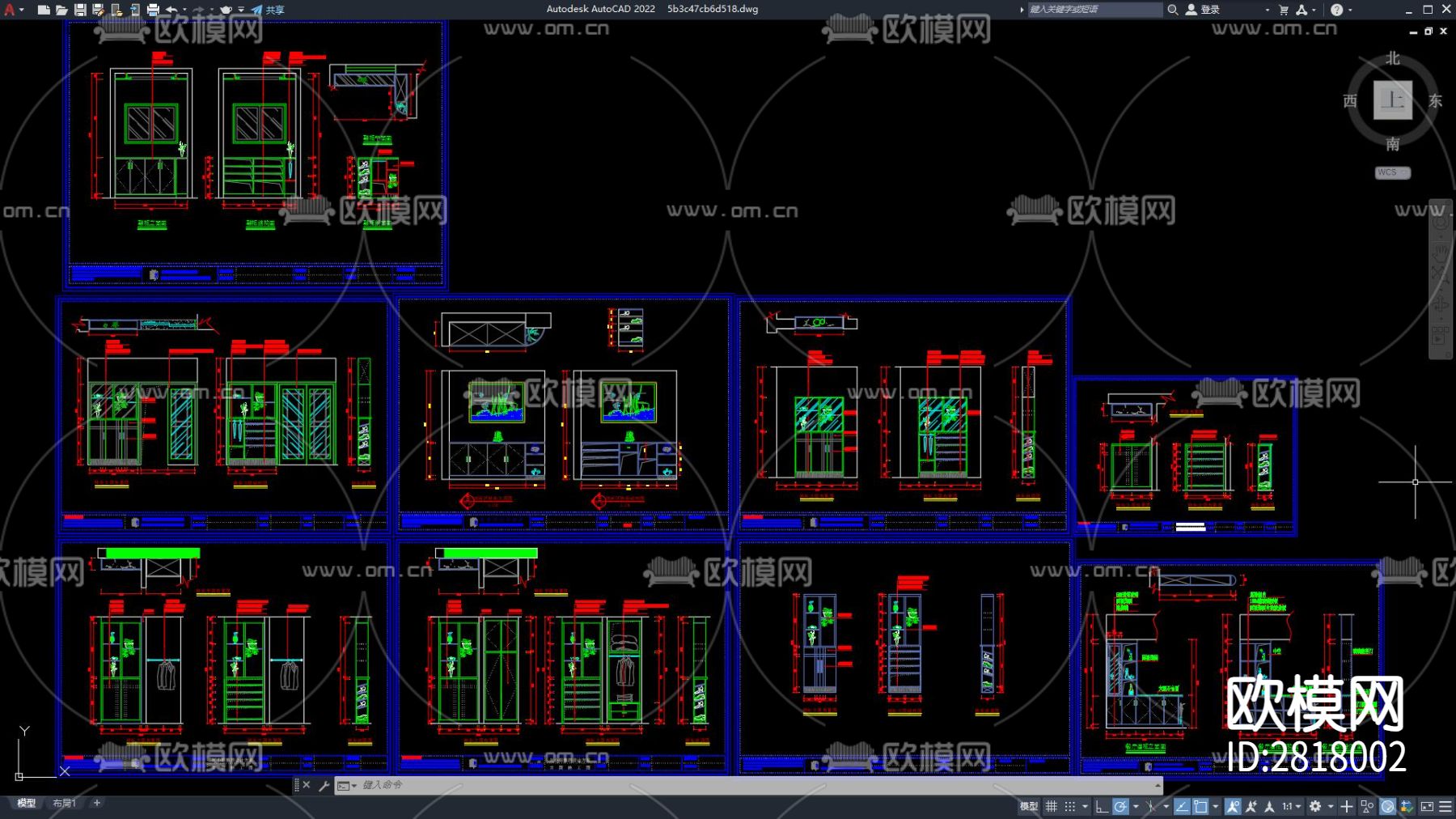Toggle snap mode in status bar
The width and height of the screenshot is (1456, 819).
1070,806
